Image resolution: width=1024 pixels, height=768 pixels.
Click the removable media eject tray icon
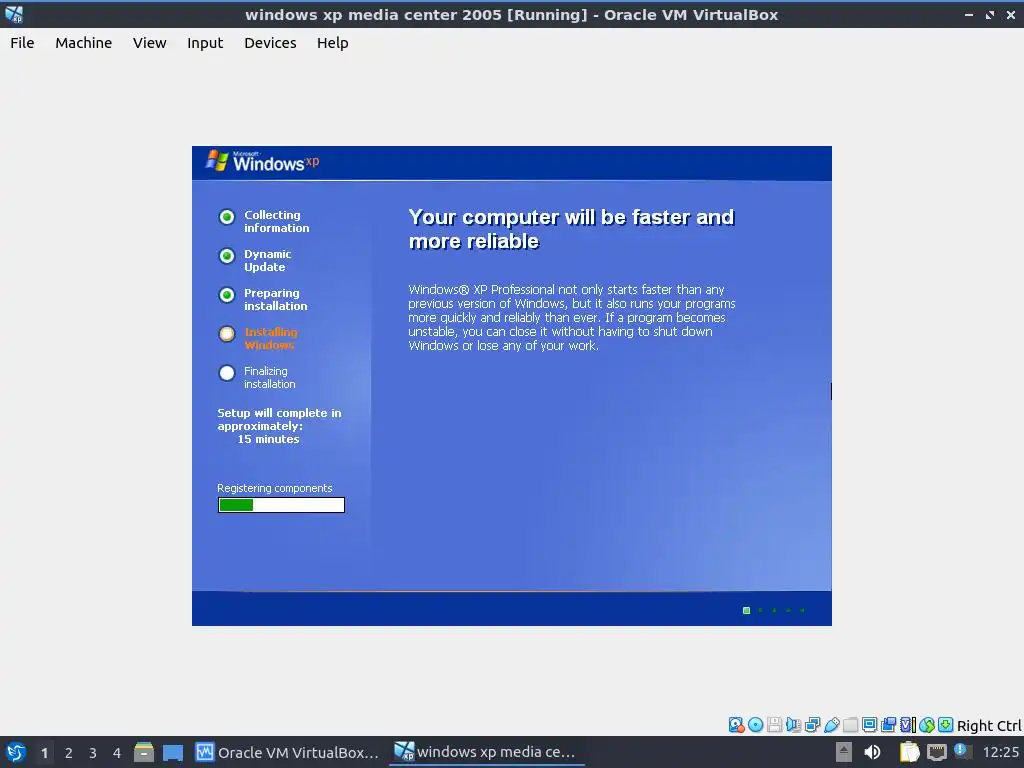844,752
